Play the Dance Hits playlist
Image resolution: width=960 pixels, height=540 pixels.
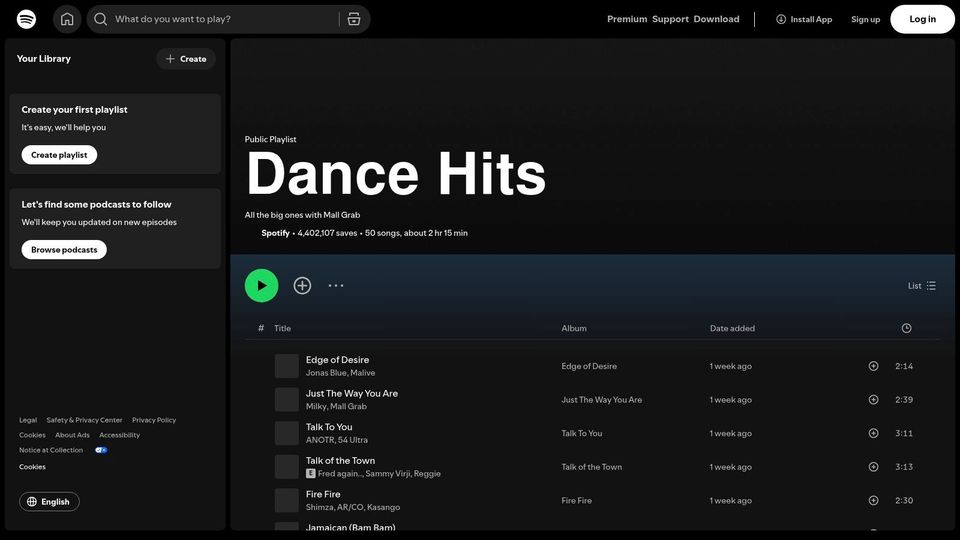tap(261, 285)
